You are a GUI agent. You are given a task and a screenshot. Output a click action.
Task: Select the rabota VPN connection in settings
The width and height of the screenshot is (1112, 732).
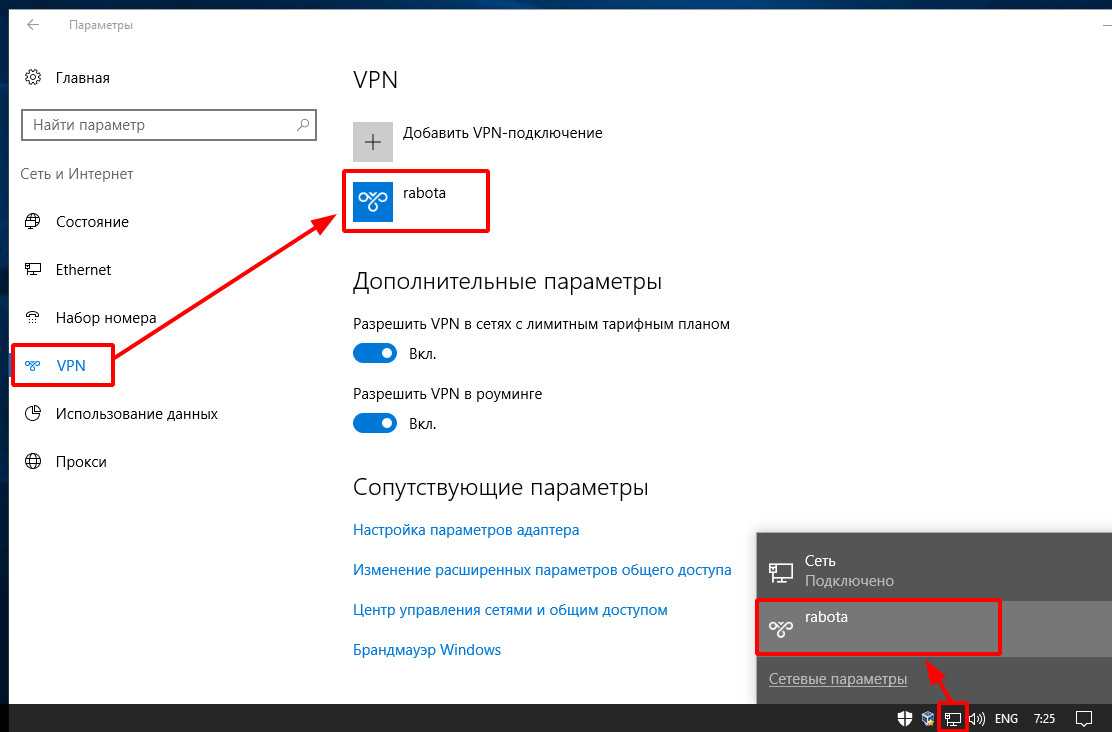(x=416, y=201)
